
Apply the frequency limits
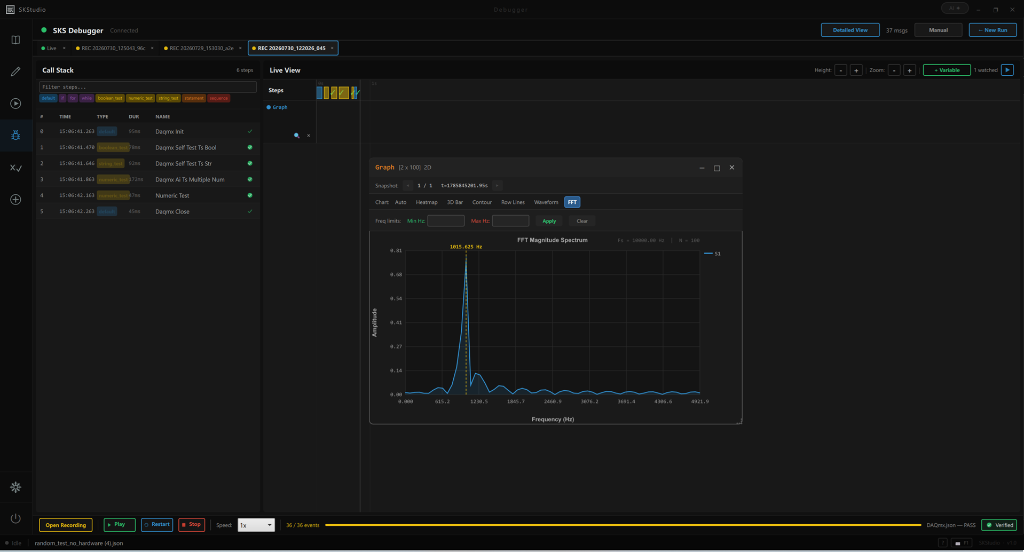[x=549, y=221]
